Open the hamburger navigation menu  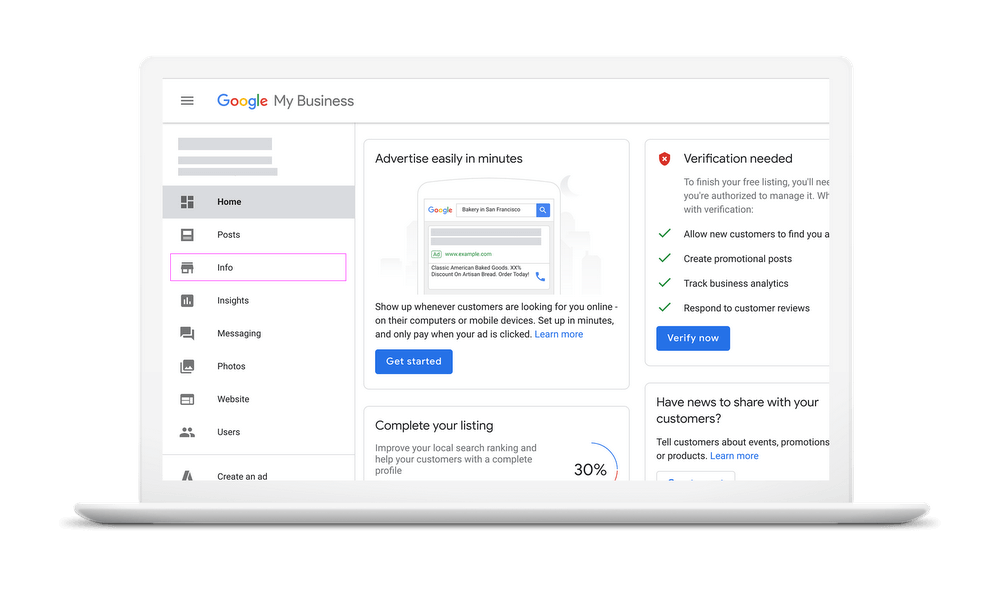187,101
